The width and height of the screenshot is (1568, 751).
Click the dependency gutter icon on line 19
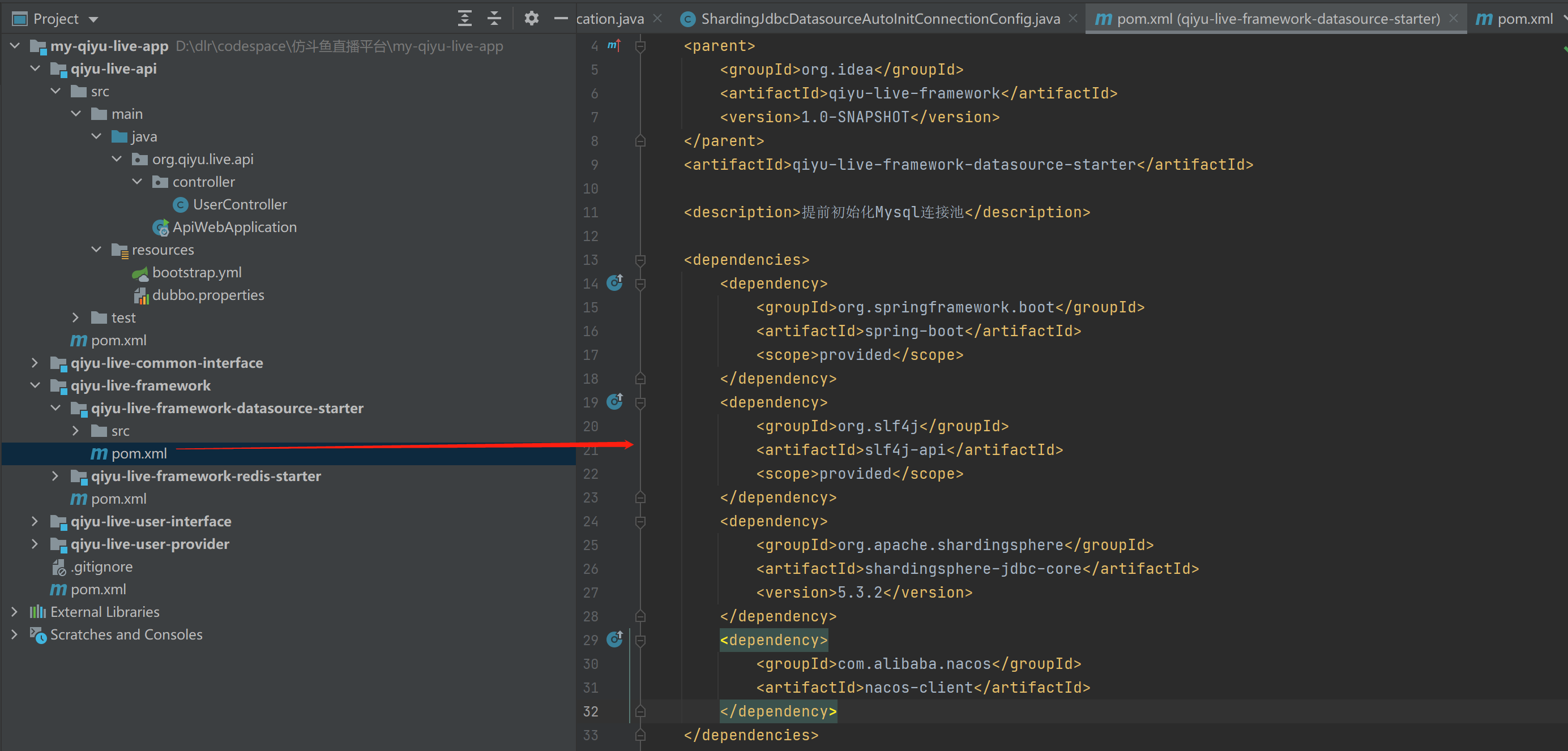pyautogui.click(x=615, y=401)
